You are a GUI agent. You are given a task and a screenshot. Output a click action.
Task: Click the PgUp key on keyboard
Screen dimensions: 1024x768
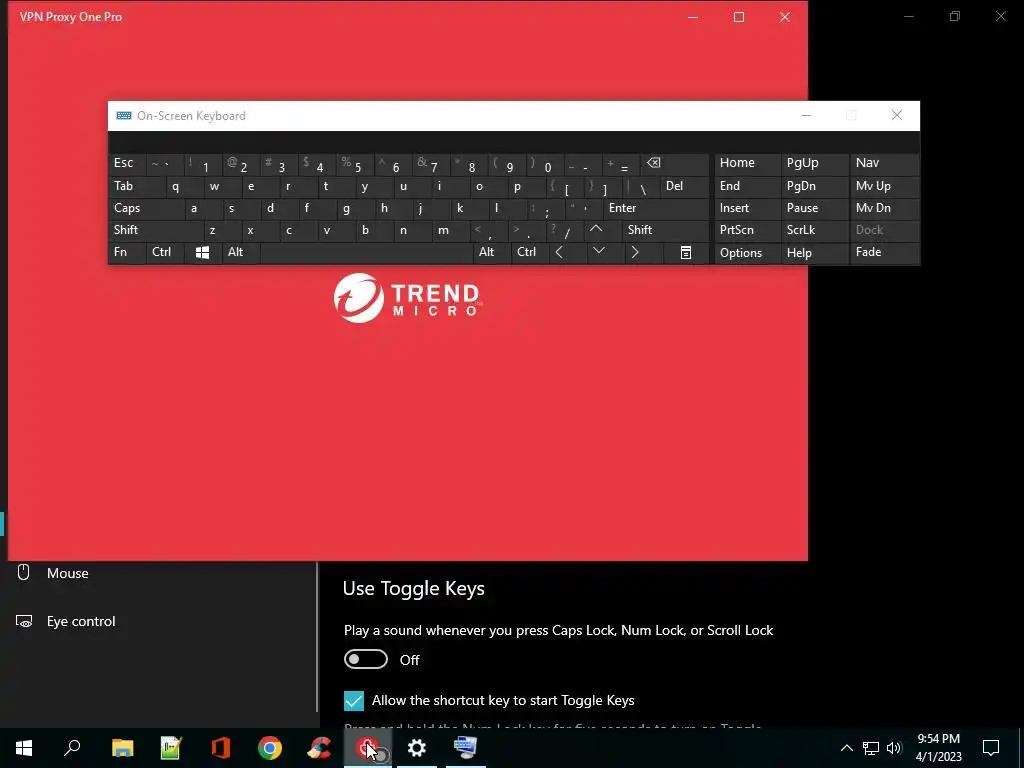(x=814, y=164)
